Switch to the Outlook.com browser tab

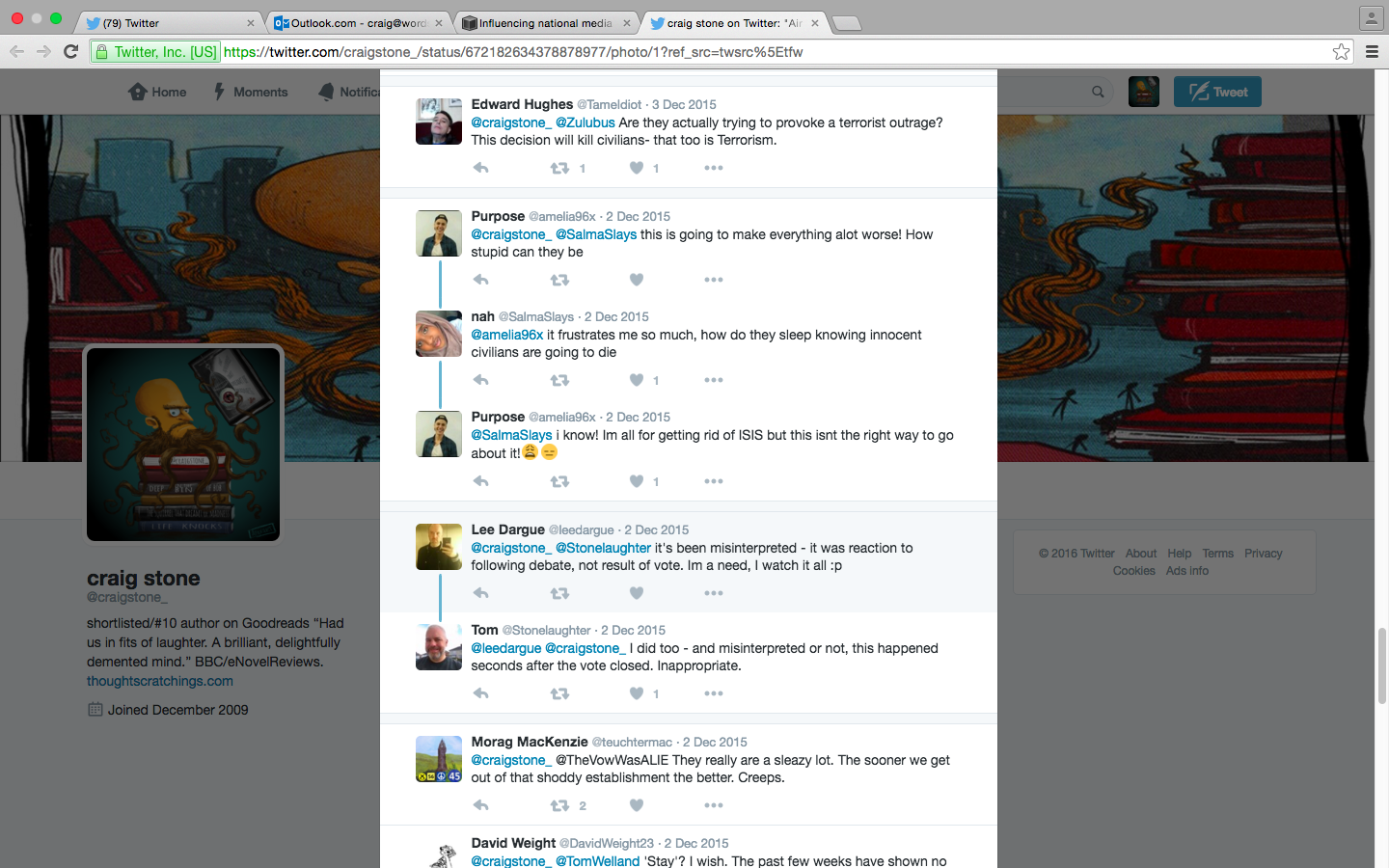tap(357, 23)
